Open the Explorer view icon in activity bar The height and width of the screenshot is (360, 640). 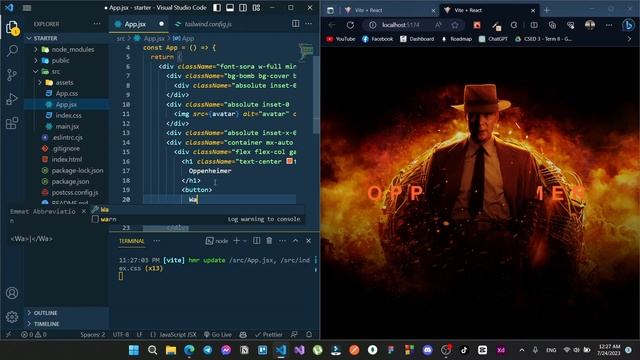[12, 28]
